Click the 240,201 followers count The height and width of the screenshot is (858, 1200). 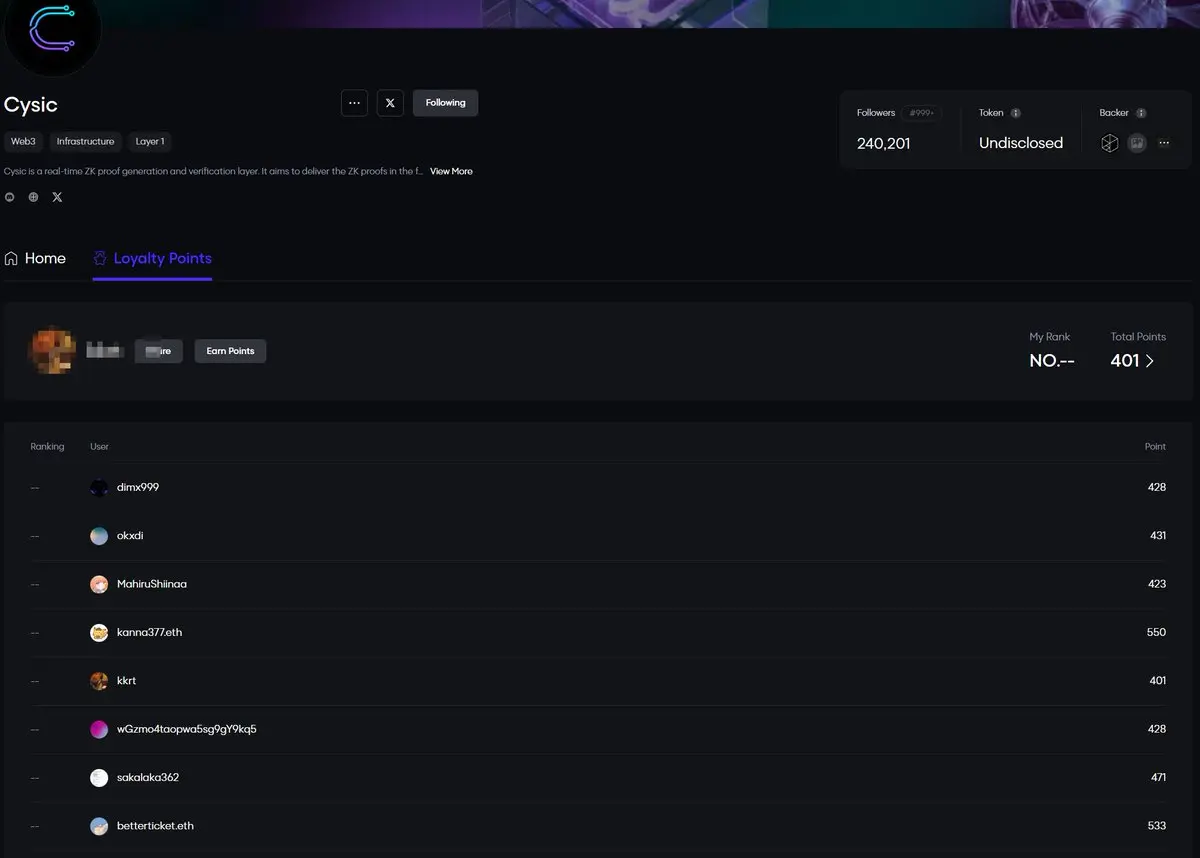(884, 143)
